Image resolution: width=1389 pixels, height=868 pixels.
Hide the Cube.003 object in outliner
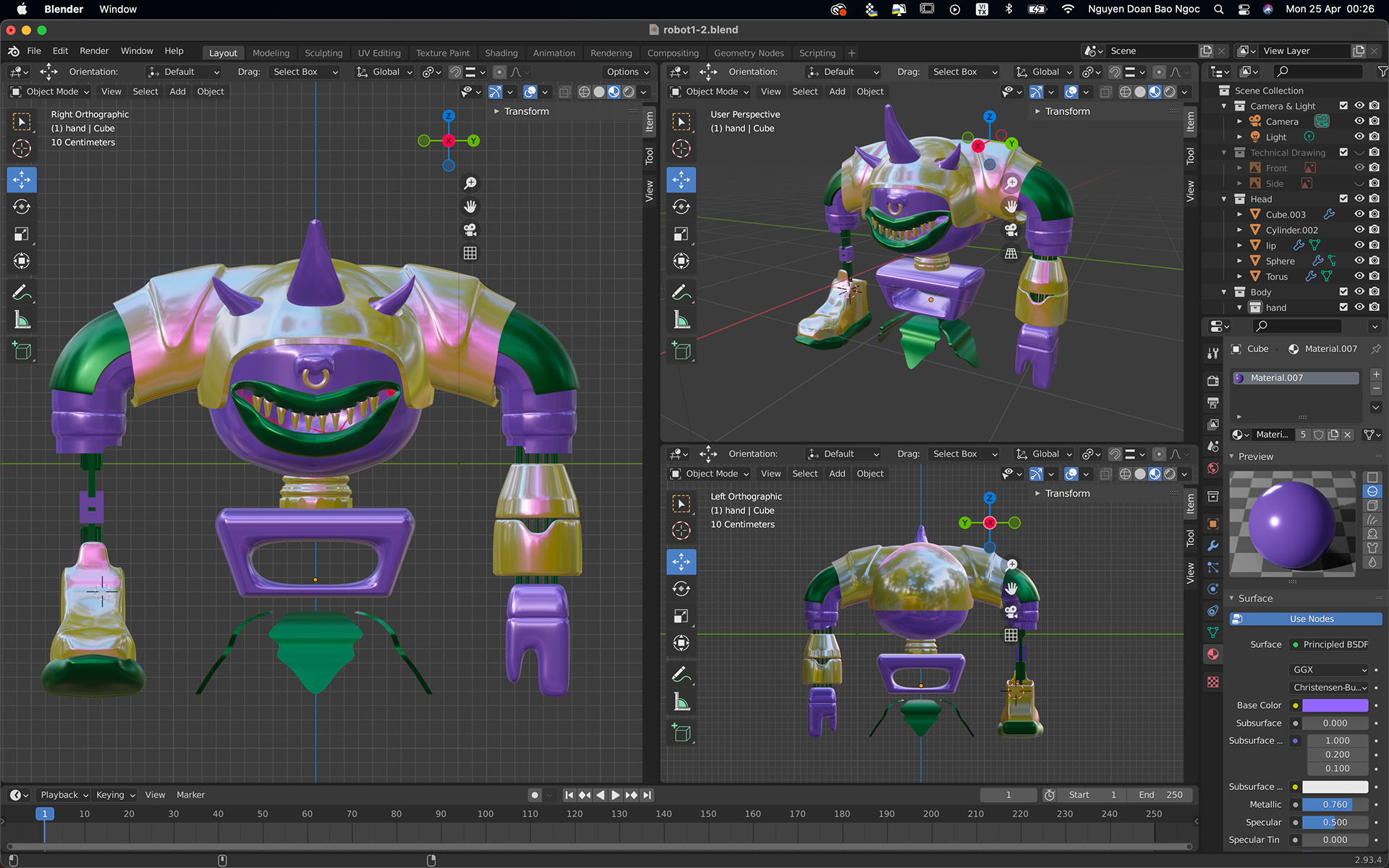point(1359,214)
